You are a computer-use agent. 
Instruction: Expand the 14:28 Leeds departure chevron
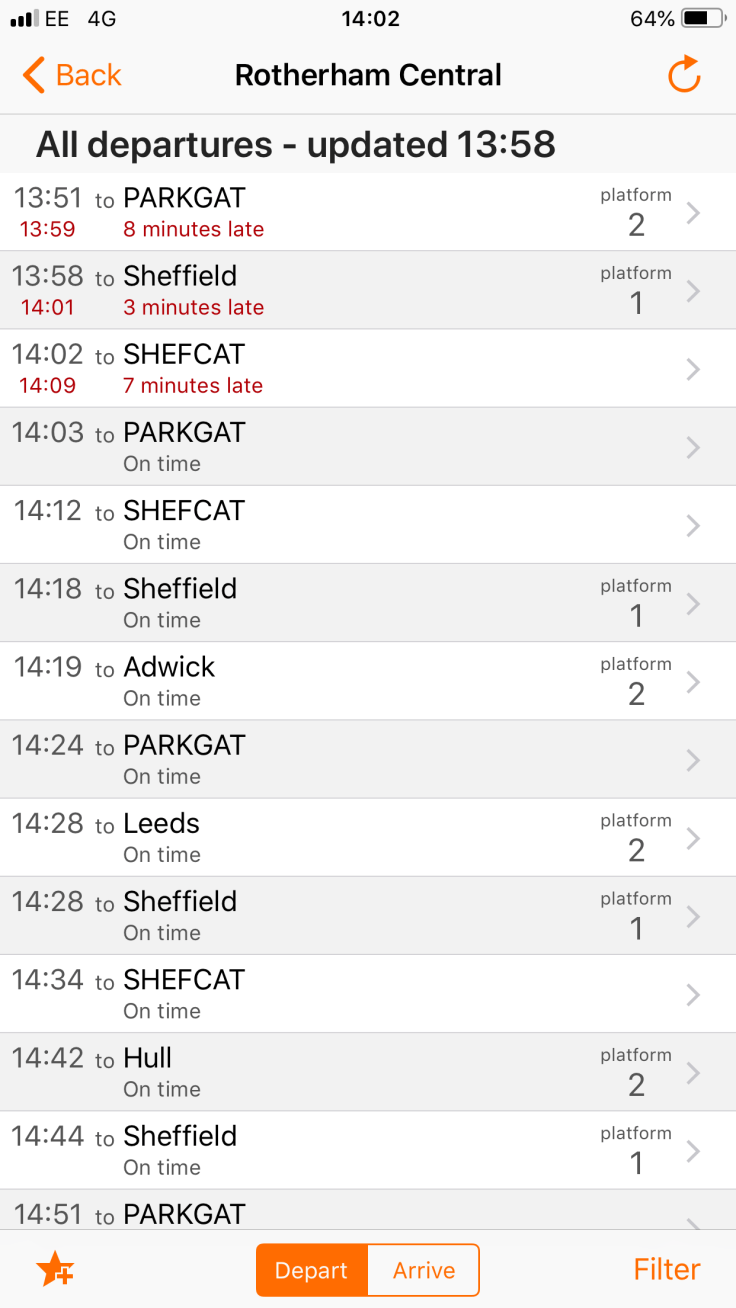[x=693, y=838]
